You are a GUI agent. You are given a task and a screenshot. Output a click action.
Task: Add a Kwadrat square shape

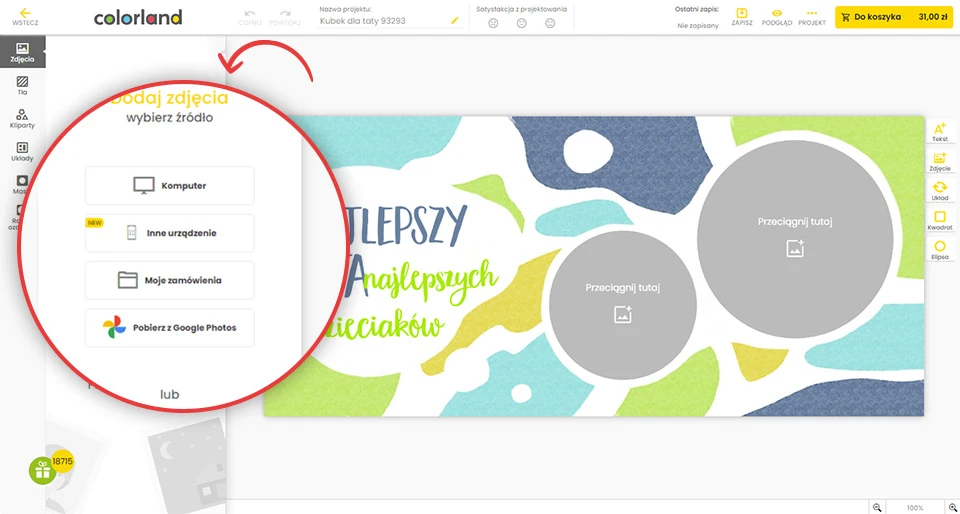pyautogui.click(x=939, y=220)
